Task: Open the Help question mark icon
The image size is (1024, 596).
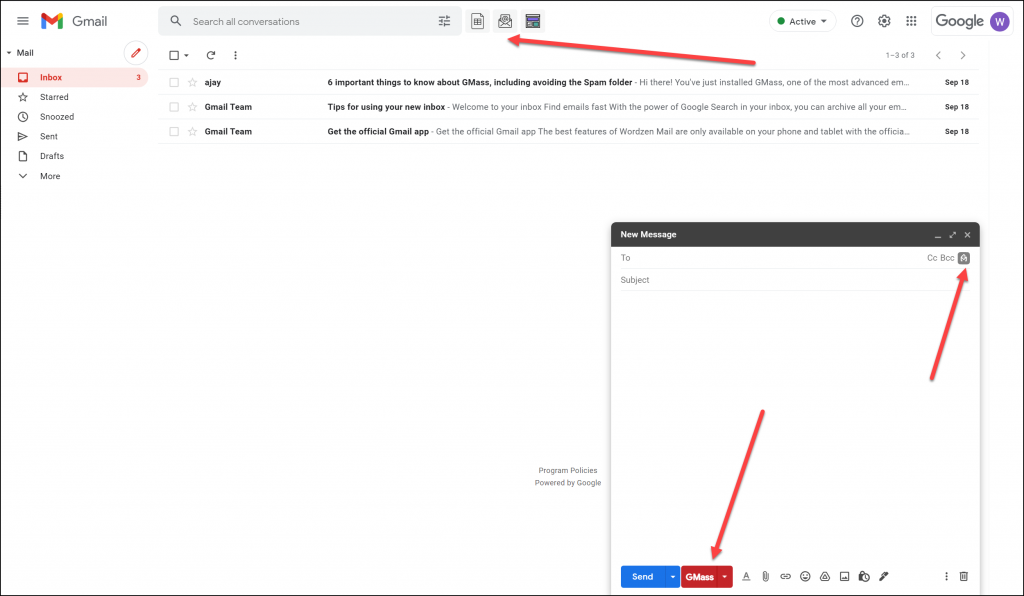Action: coord(857,21)
